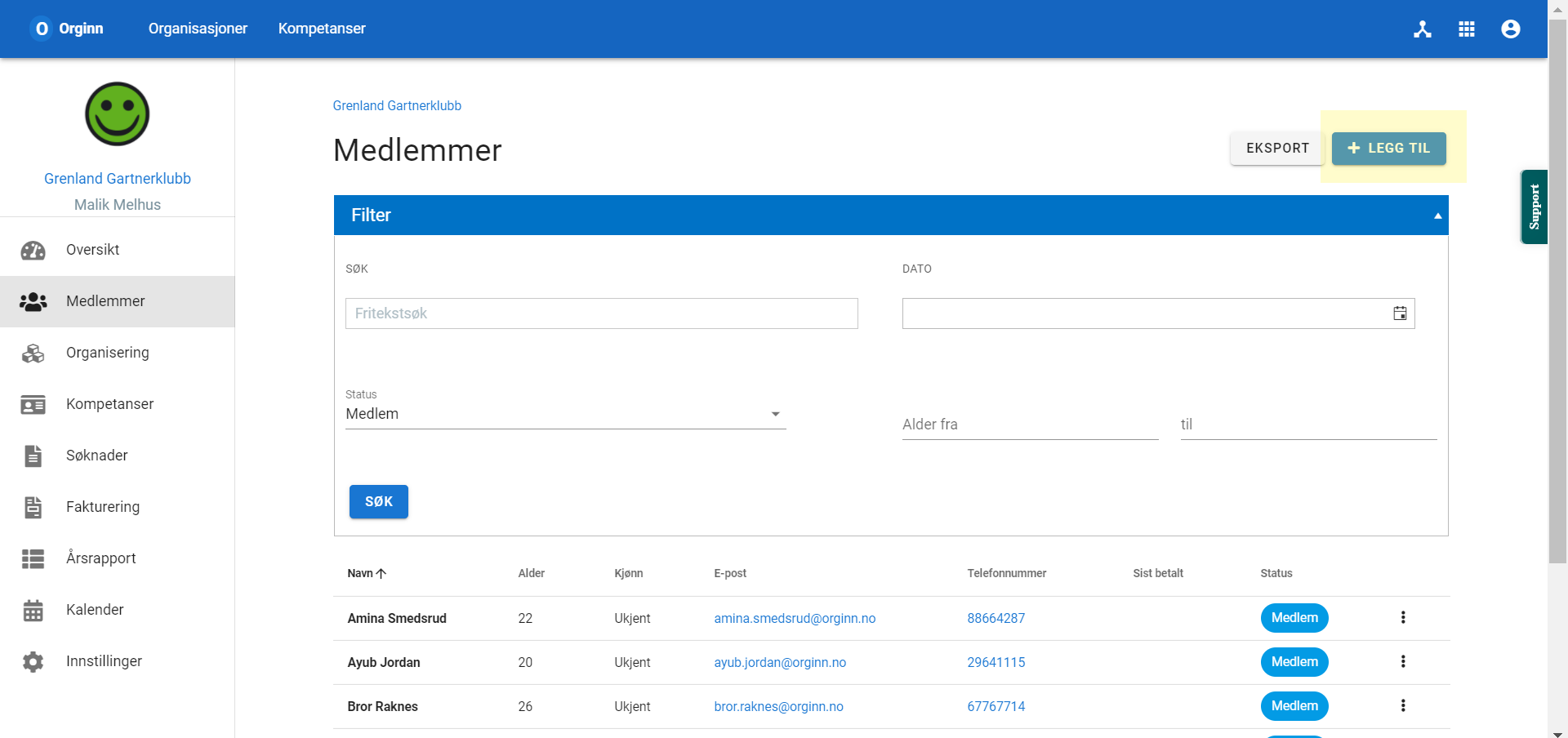
Task: Click Medlem status badge for Amina Smedsrud
Action: tap(1294, 618)
